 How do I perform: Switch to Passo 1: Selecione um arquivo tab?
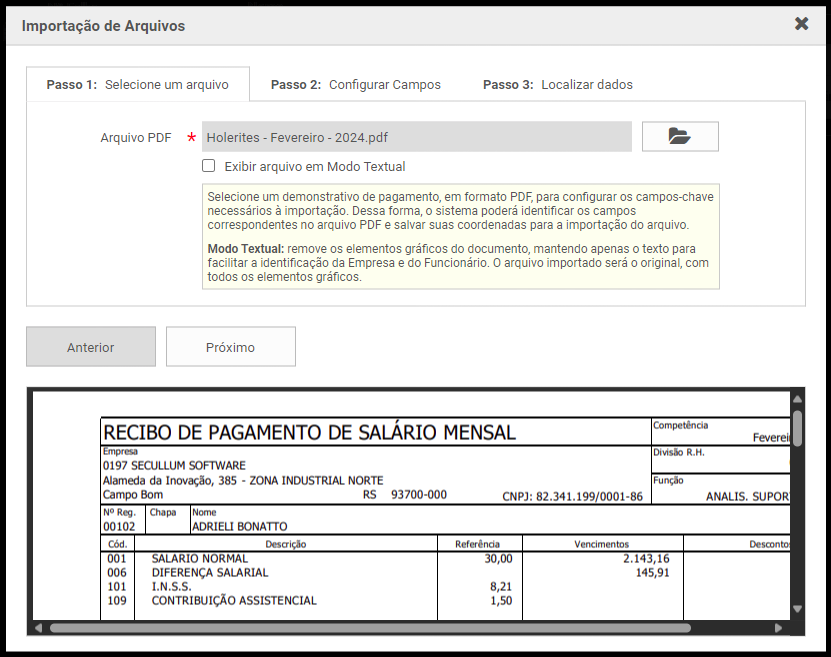click(137, 85)
